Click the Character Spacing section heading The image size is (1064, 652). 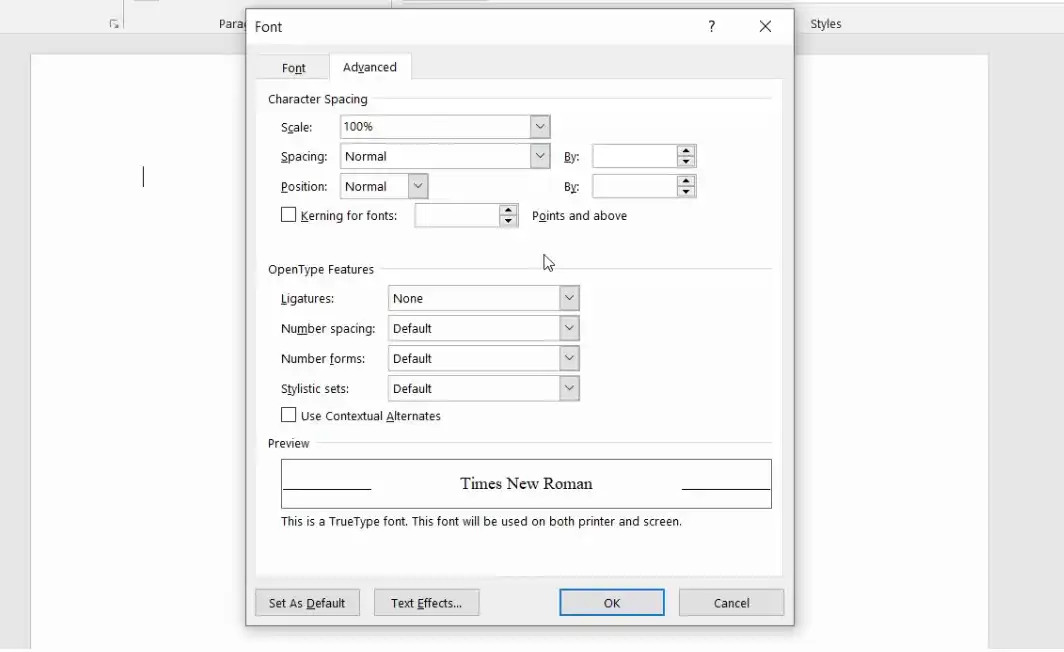pos(318,99)
